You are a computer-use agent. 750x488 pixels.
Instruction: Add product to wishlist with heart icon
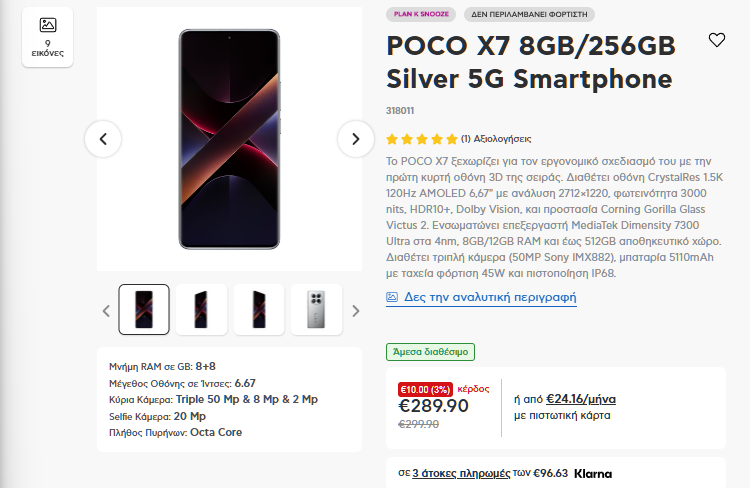click(717, 40)
